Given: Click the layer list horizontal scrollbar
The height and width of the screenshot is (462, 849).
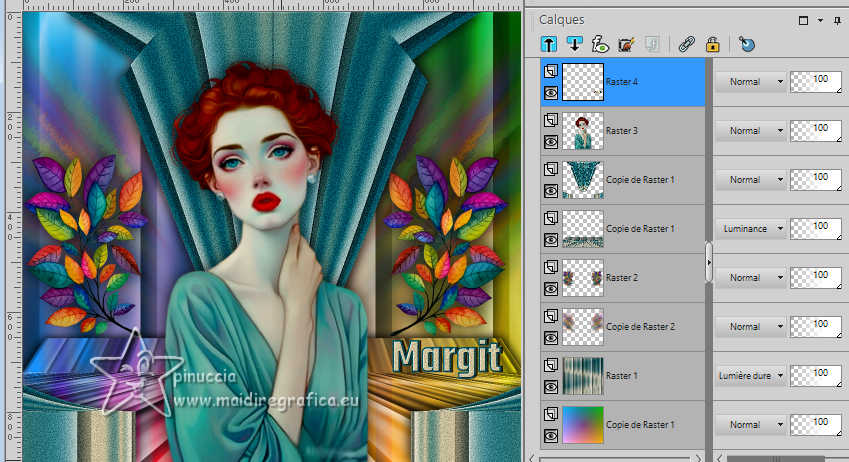Looking at the screenshot, I should coord(616,458).
